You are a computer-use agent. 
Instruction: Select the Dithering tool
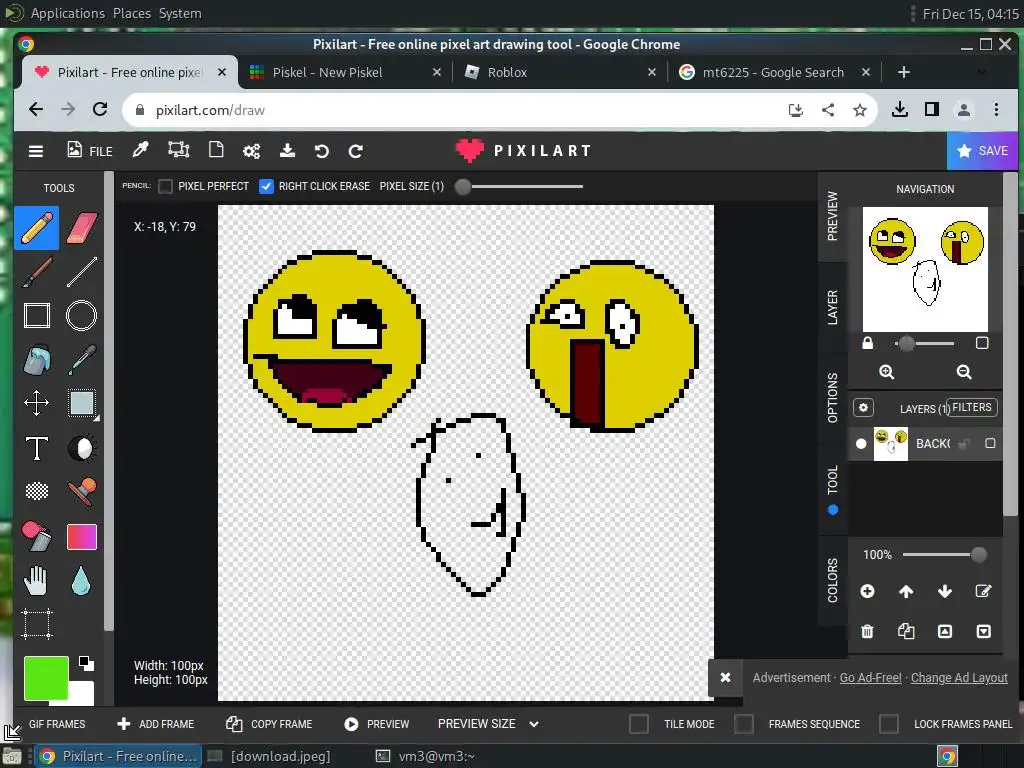(x=37, y=491)
